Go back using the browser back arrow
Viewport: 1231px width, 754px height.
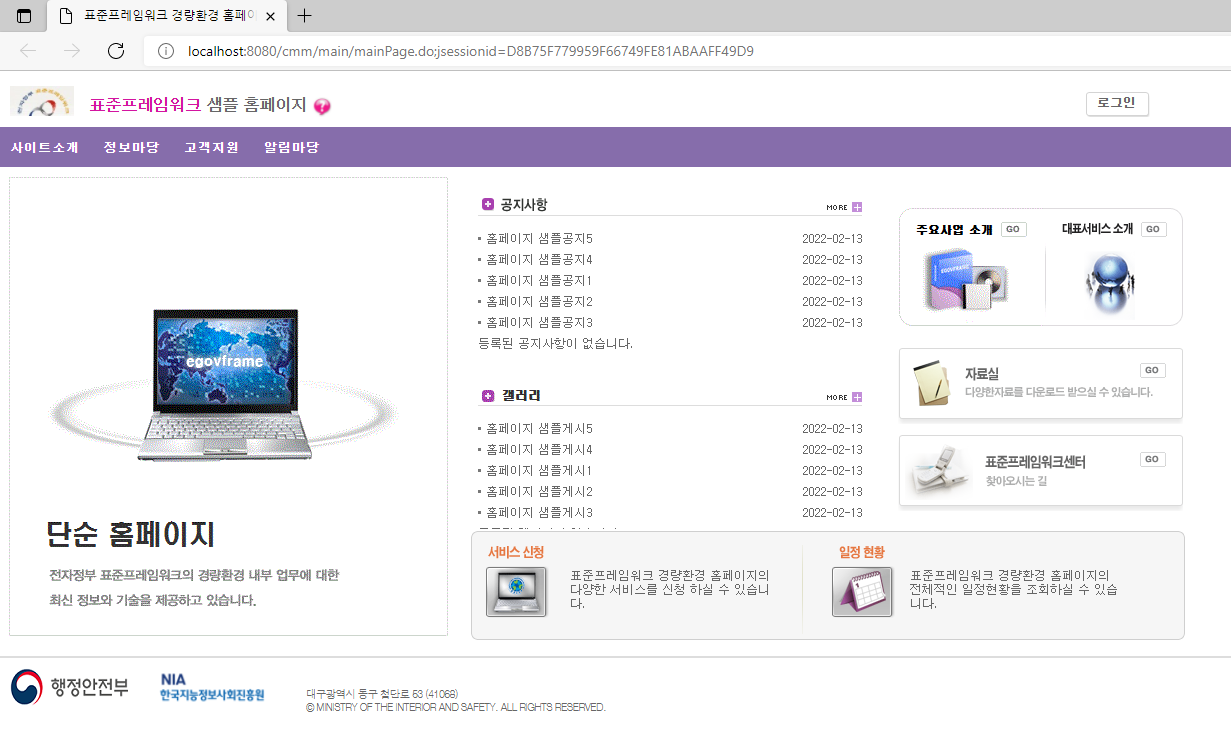coord(29,51)
